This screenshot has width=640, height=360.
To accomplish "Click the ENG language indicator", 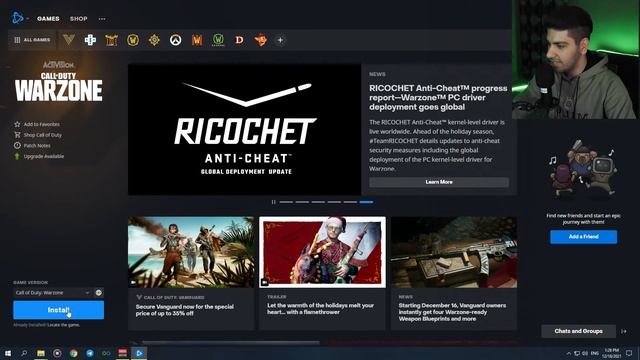I will (x=594, y=353).
